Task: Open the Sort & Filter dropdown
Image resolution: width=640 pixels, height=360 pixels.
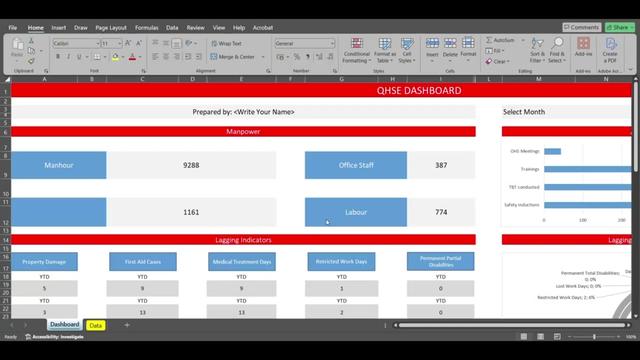Action: [x=537, y=51]
